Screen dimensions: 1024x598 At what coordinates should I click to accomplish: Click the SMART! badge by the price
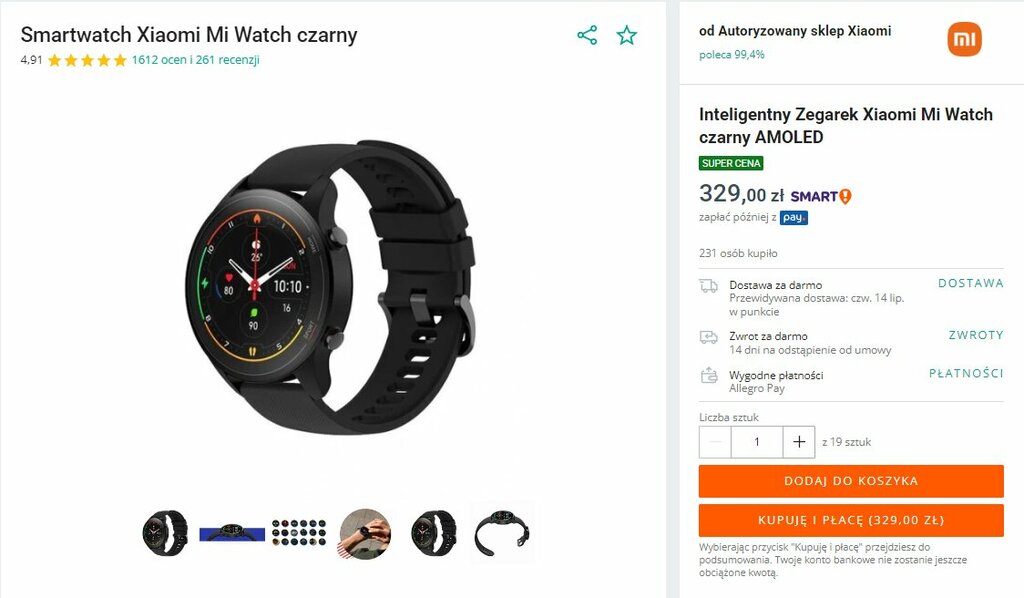tap(821, 196)
